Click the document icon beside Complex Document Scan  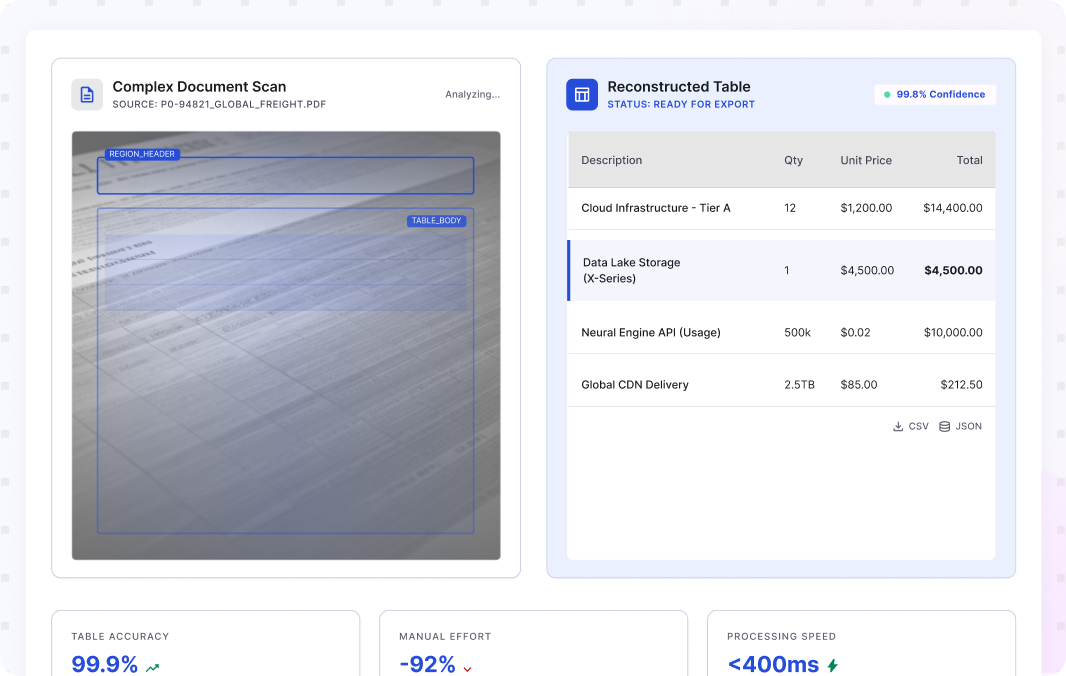(x=87, y=95)
